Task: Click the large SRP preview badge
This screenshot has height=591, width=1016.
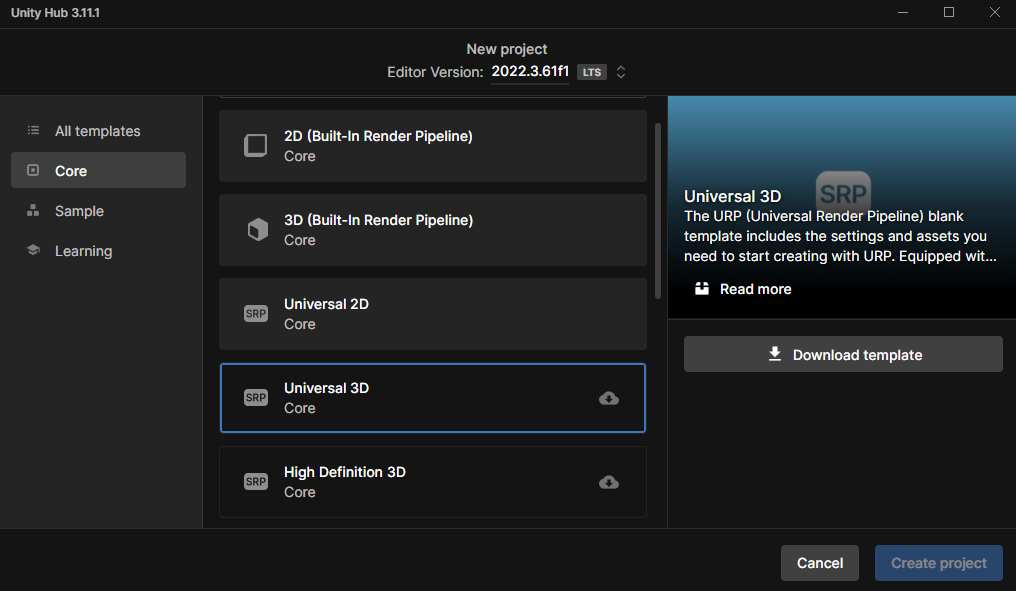Action: [843, 193]
